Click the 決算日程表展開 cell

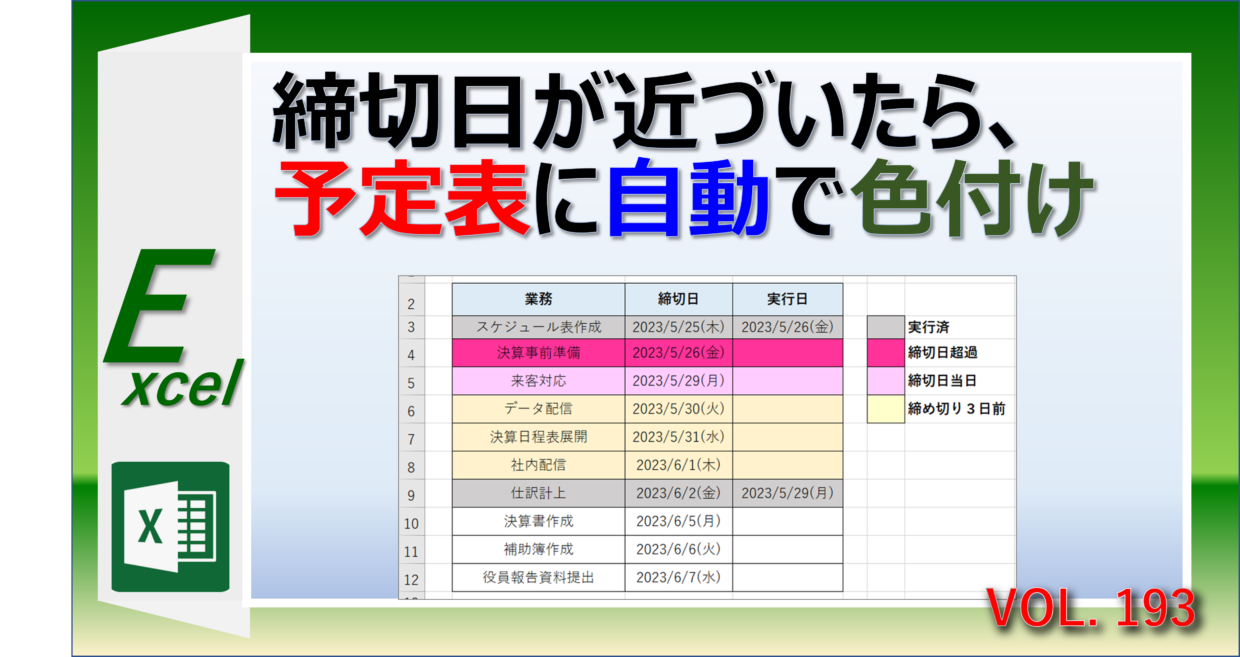pyautogui.click(x=538, y=437)
